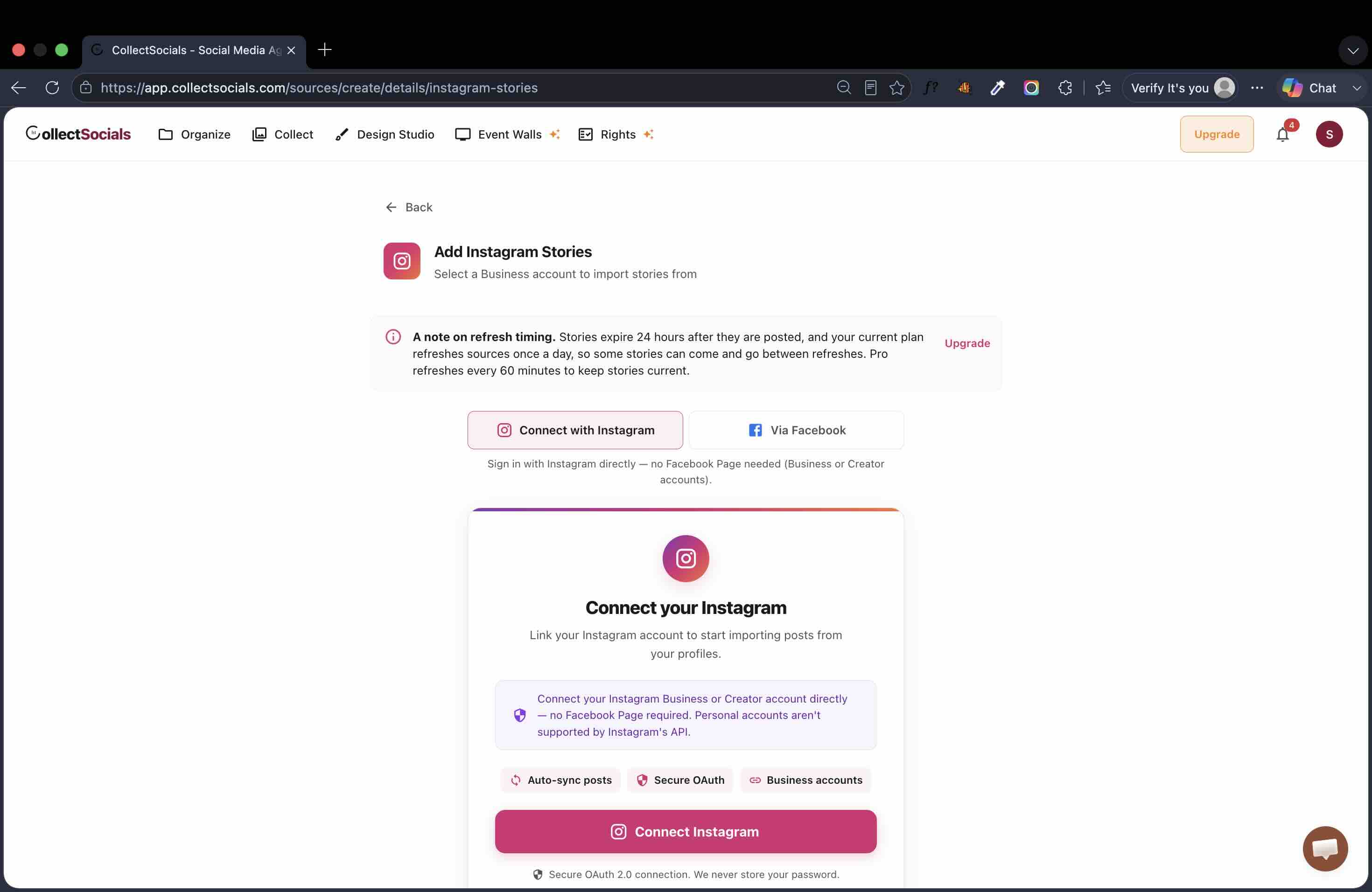Click the Connect Instagram button
The image size is (1372, 892).
click(686, 831)
